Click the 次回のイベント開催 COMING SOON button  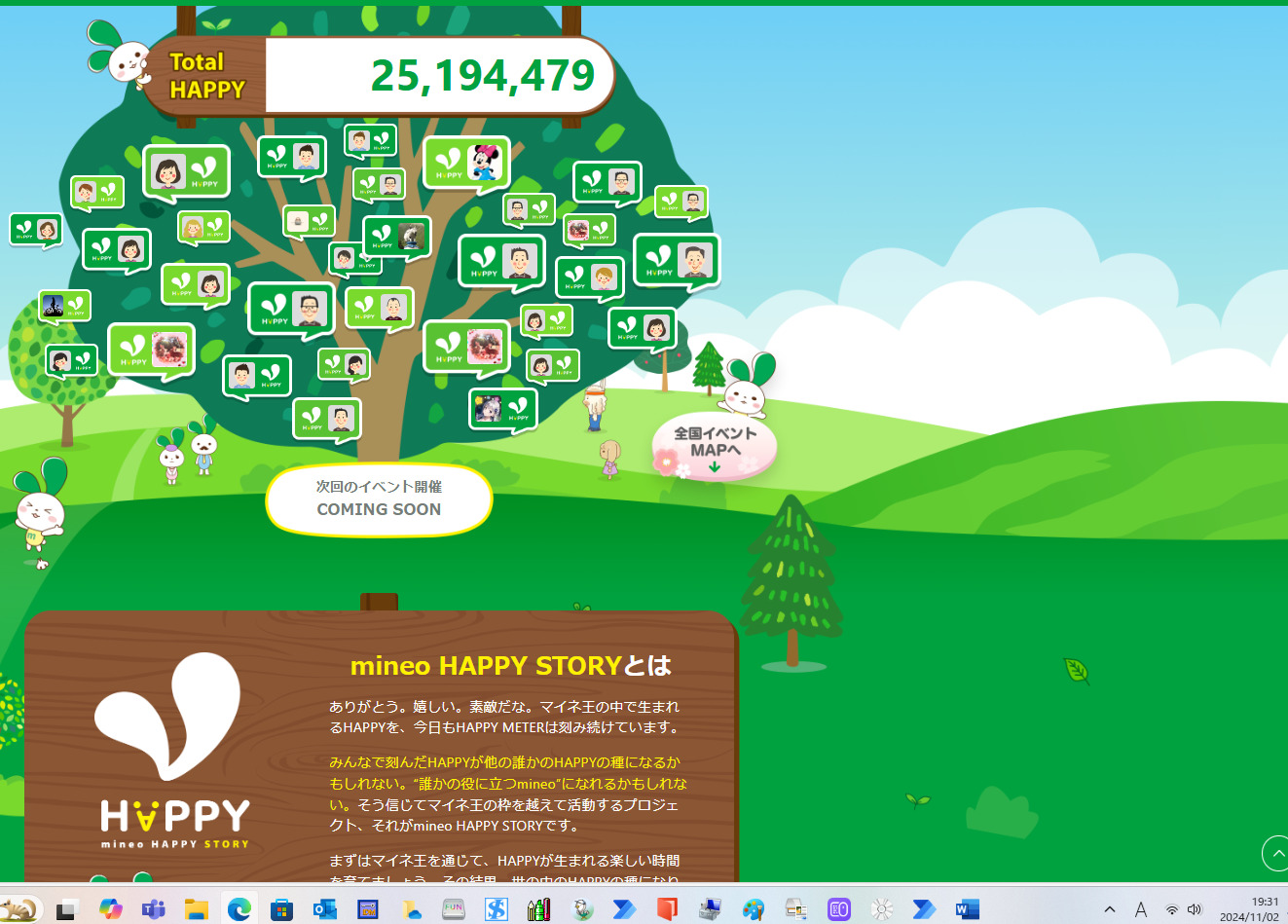[x=379, y=499]
